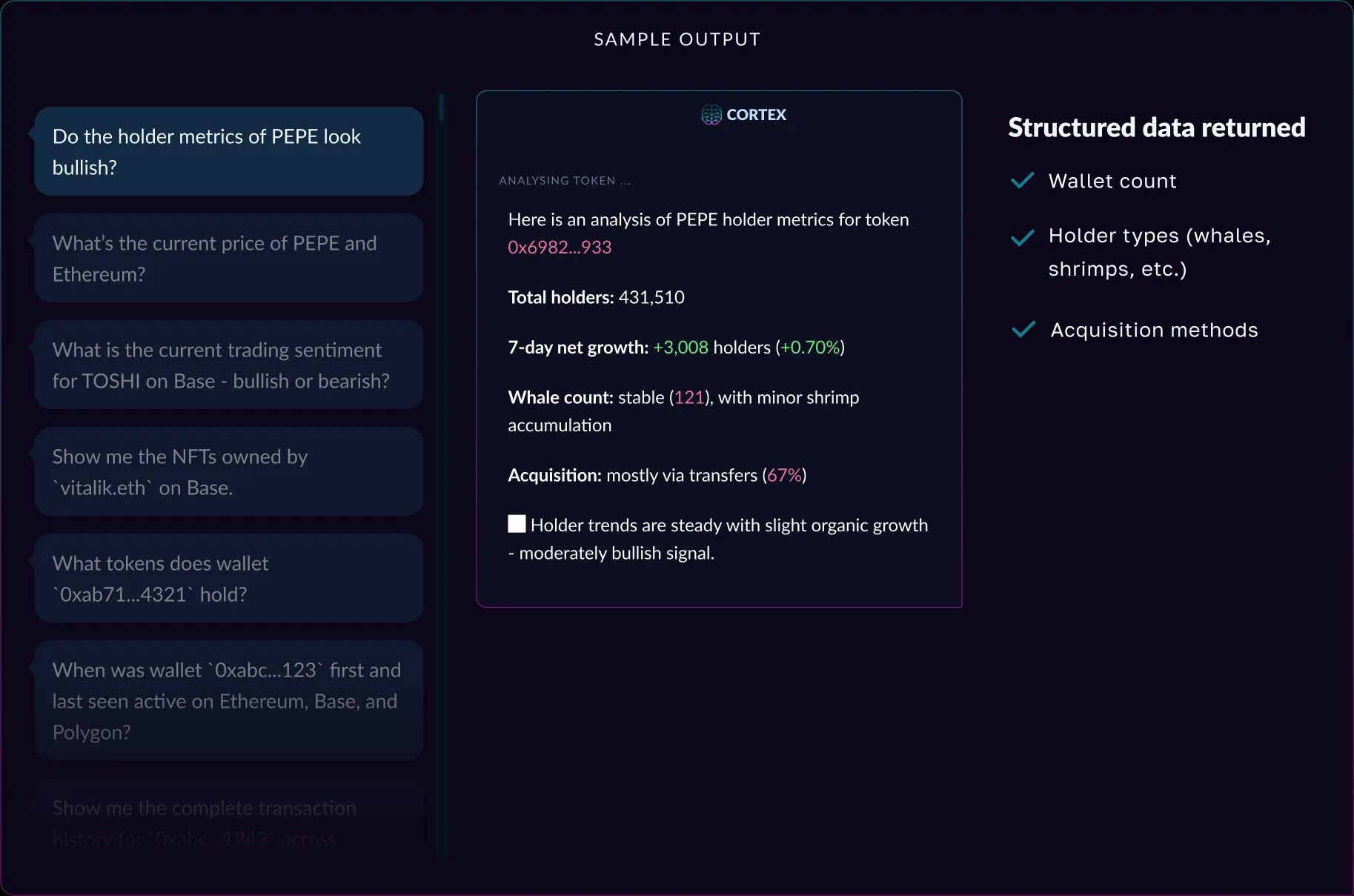Click the white square before holder trends summary
This screenshot has height=896, width=1354.
tap(515, 522)
